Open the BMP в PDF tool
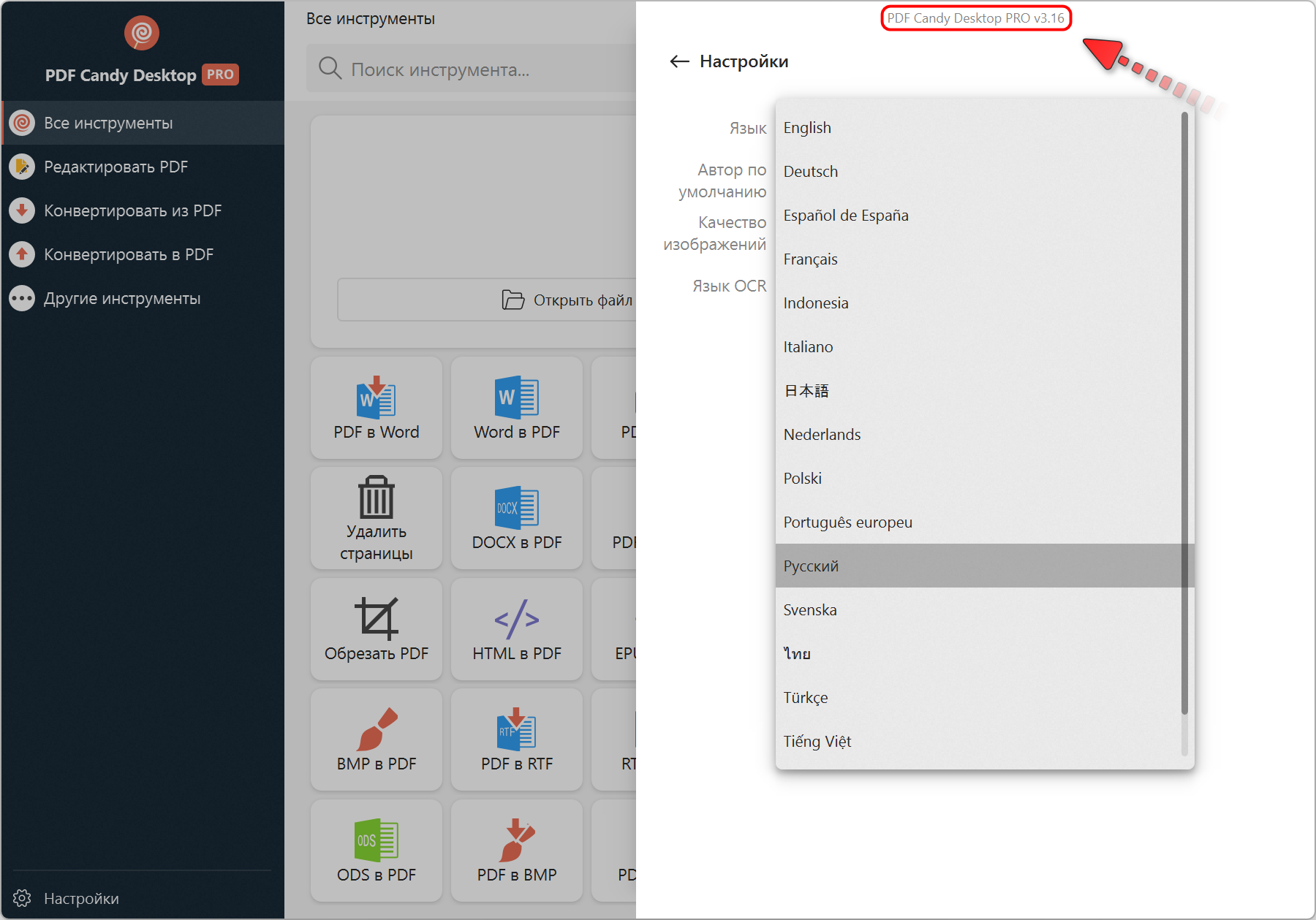Screen dimensions: 1316x920 tap(377, 740)
